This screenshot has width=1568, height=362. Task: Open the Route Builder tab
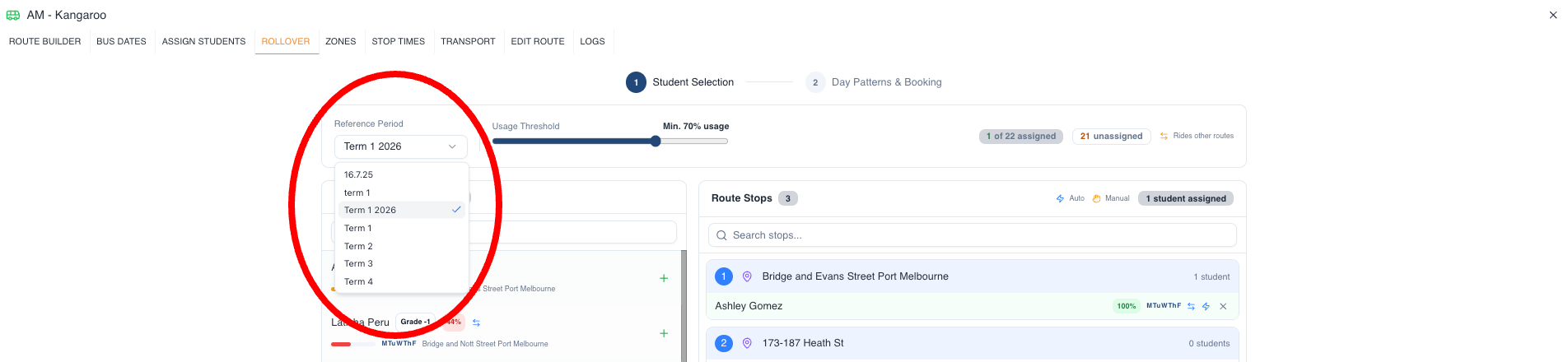point(45,41)
